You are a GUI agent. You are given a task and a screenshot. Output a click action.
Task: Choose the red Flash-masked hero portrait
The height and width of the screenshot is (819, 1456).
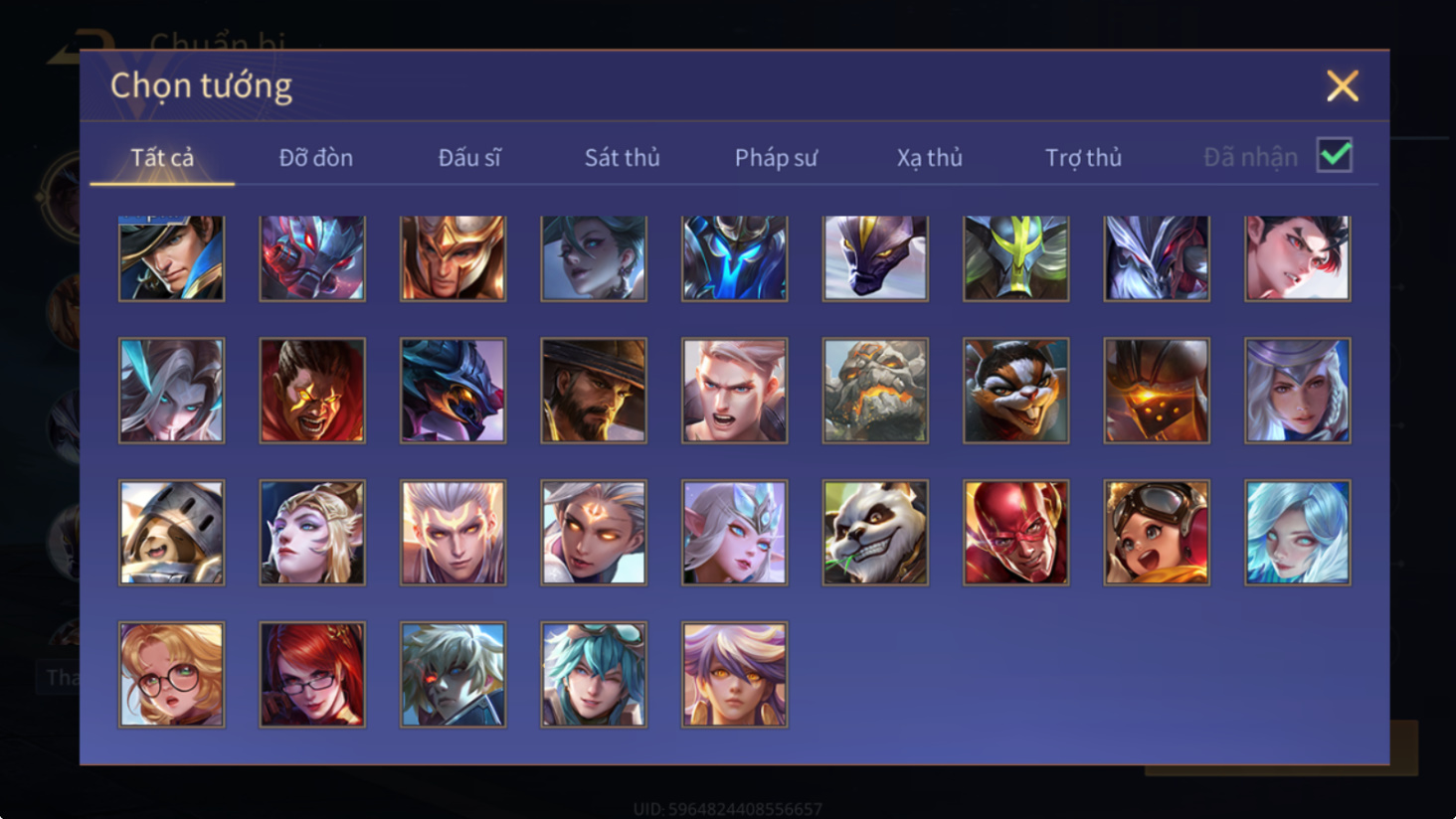coord(1015,533)
